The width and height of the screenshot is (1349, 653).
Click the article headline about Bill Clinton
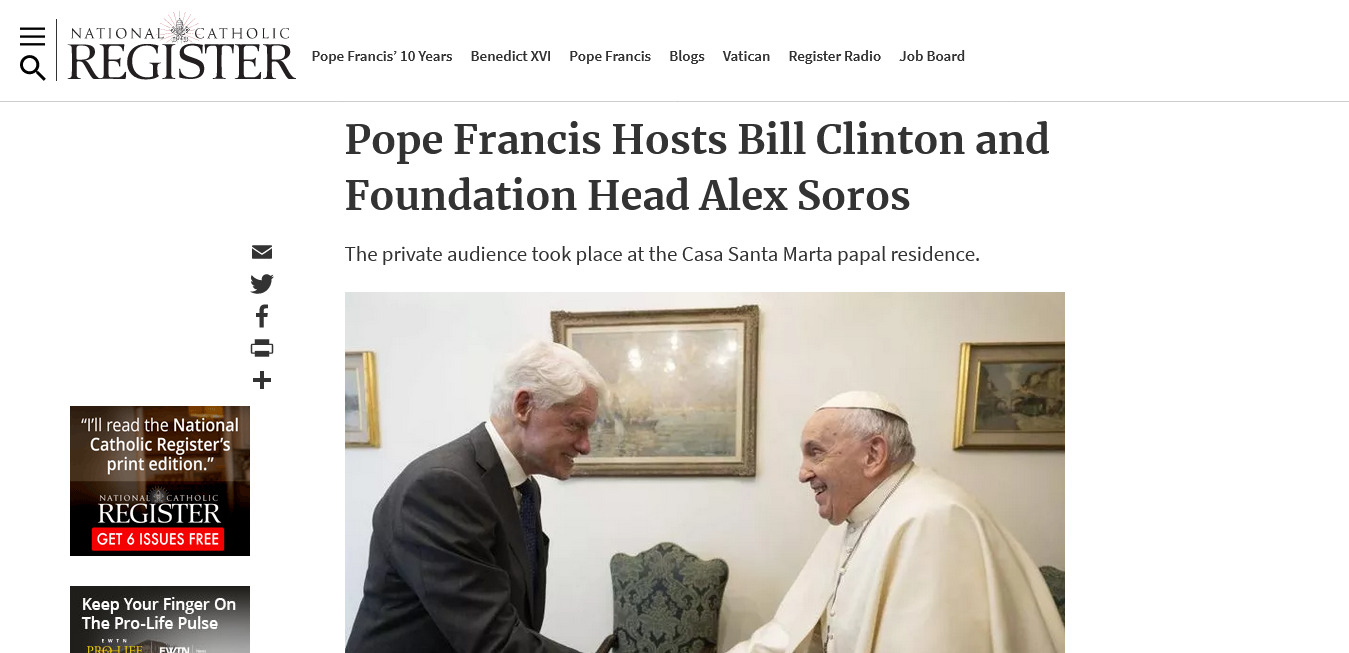pyautogui.click(x=697, y=167)
